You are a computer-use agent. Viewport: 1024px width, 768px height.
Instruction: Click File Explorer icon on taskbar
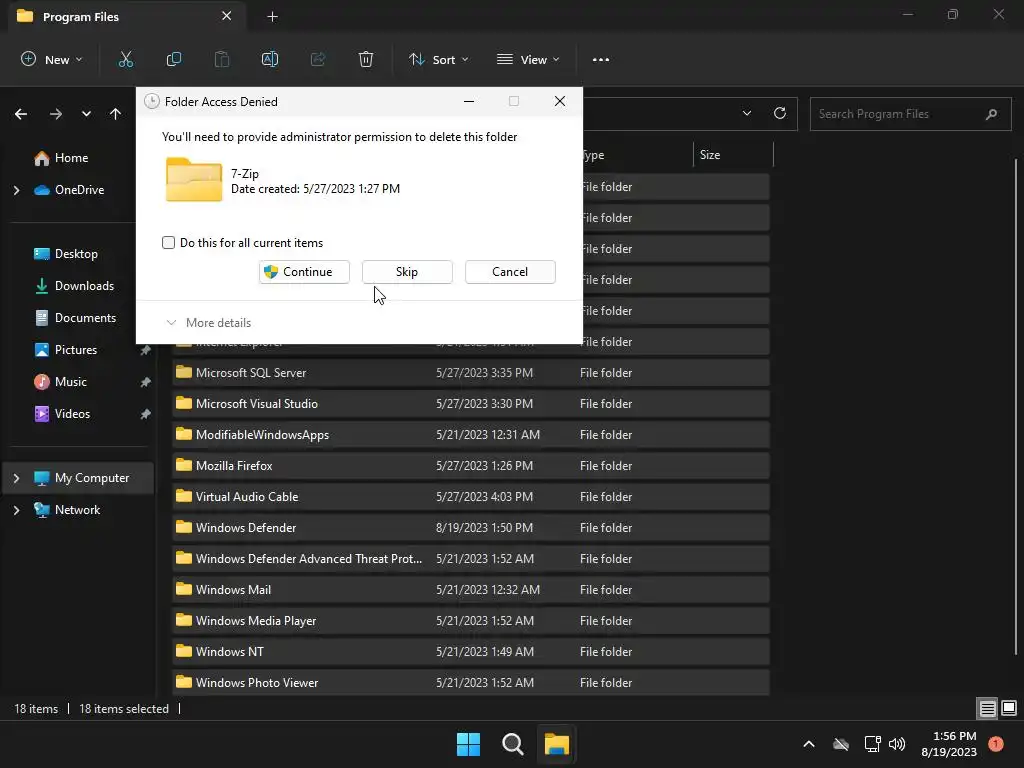pos(557,744)
